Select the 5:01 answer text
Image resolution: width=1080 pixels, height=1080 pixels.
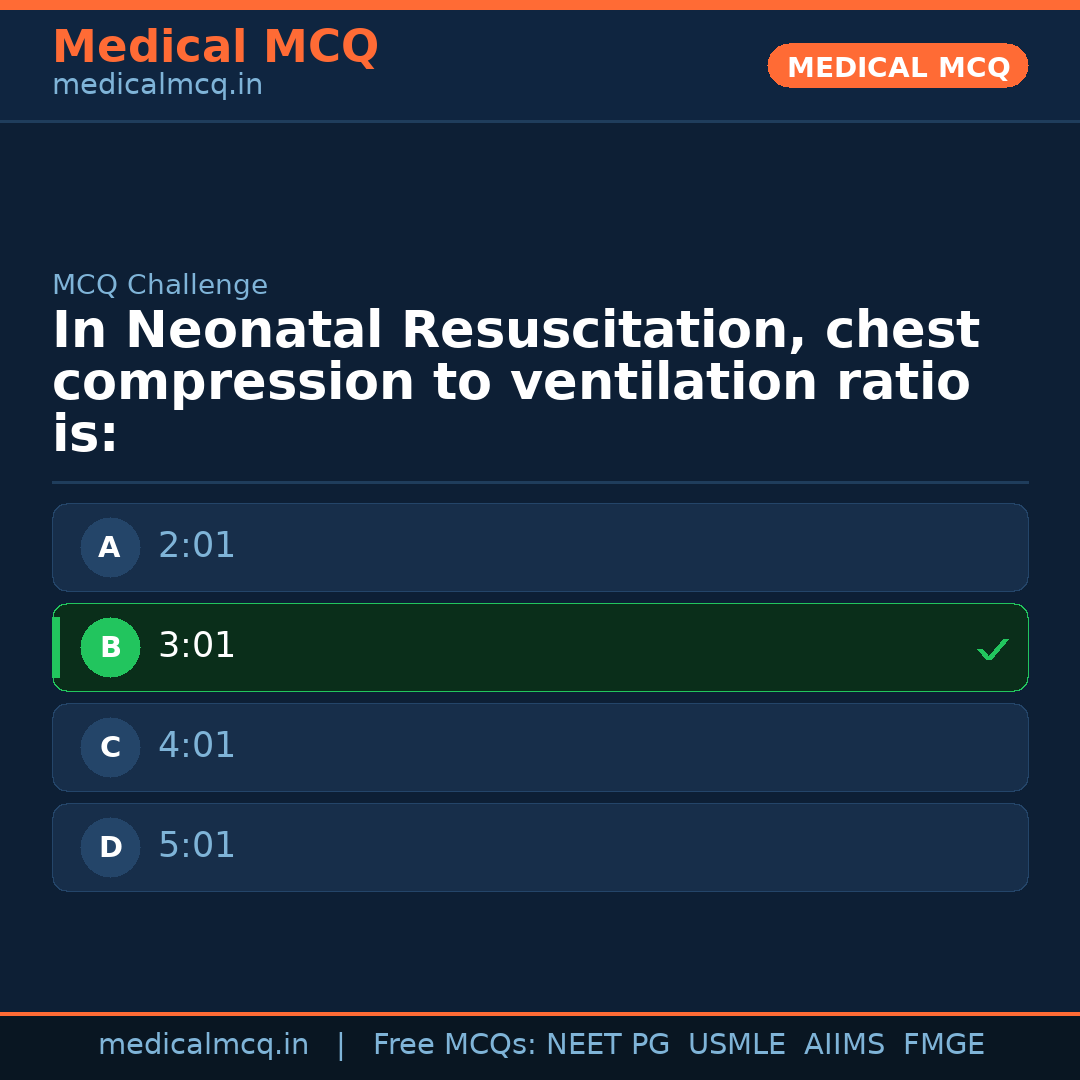[x=197, y=846]
